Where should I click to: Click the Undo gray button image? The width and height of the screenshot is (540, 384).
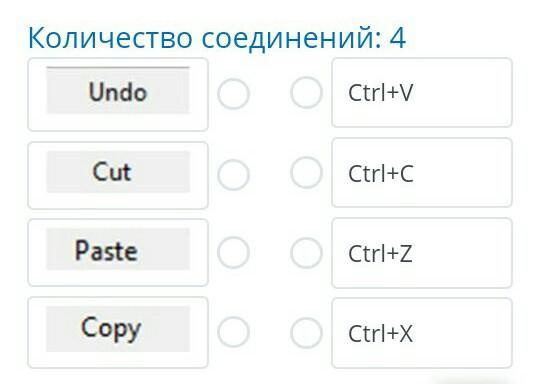(118, 90)
